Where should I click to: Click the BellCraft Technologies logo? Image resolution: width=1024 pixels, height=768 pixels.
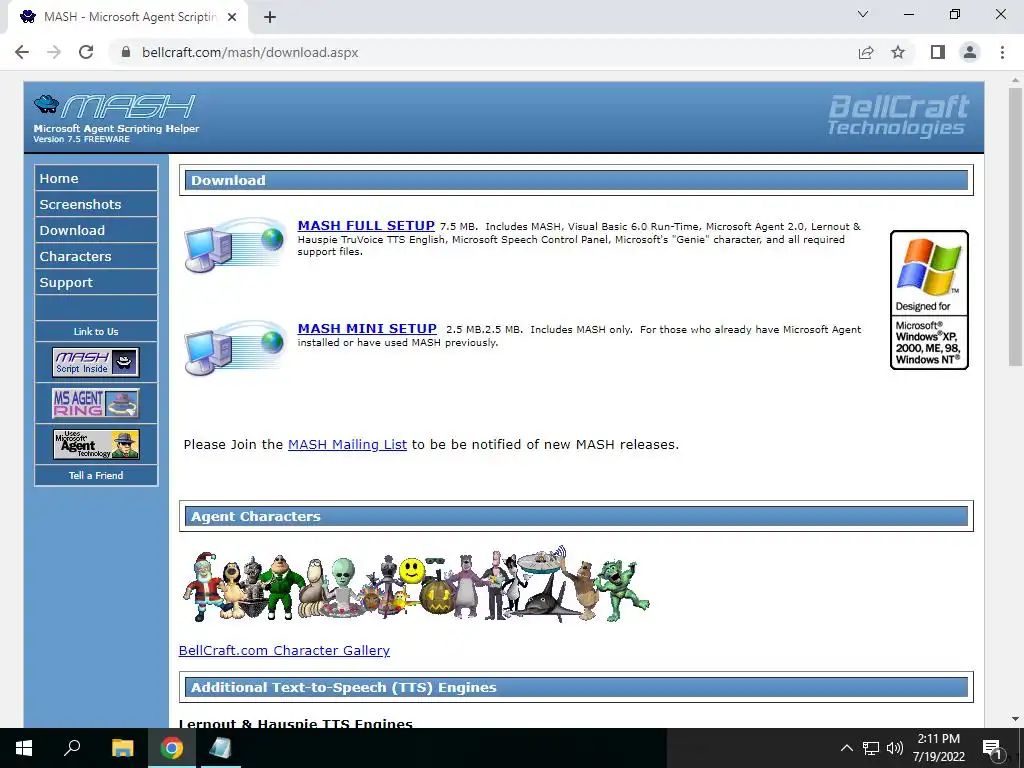pyautogui.click(x=898, y=116)
